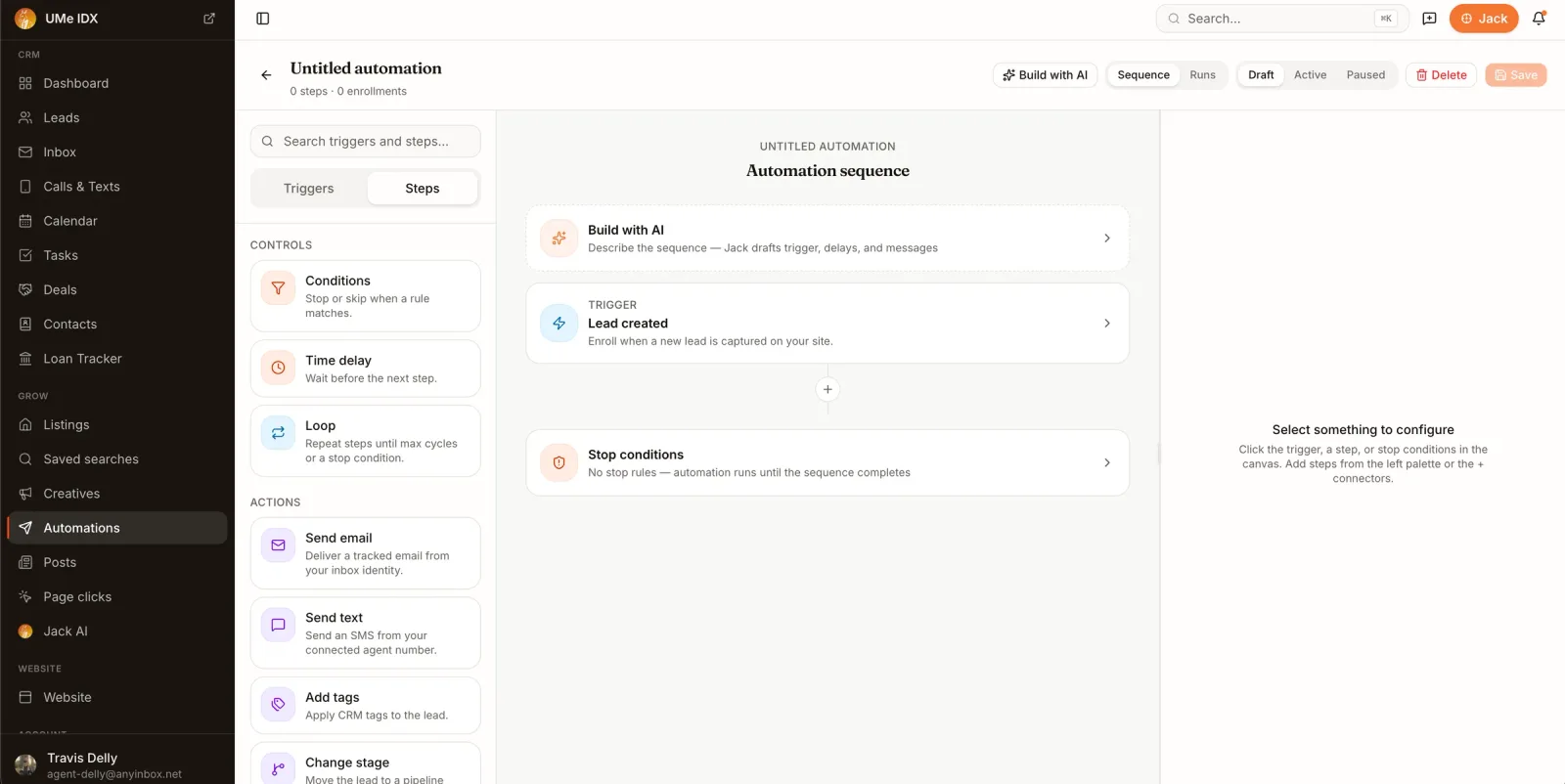Click the Build with AI sparkle card icon

(x=559, y=238)
